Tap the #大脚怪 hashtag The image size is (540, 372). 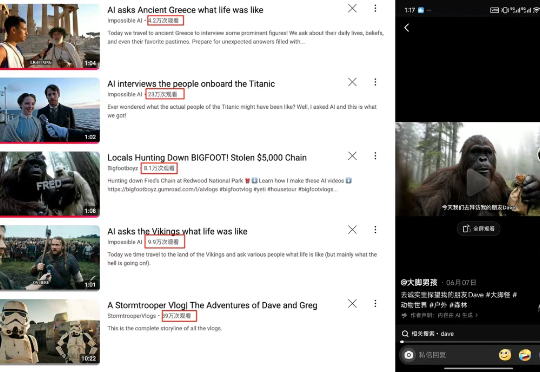[498, 295]
